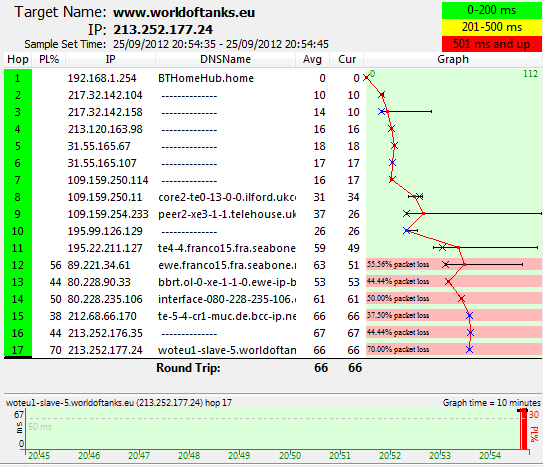543x467 pixels.
Task: Click the Cur column header
Action: [347, 60]
